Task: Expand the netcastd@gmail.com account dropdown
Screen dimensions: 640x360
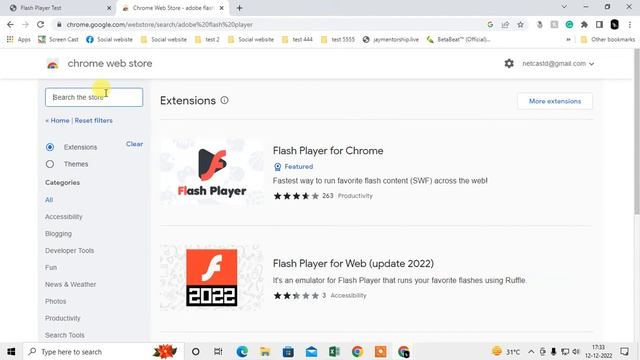Action: pyautogui.click(x=558, y=64)
